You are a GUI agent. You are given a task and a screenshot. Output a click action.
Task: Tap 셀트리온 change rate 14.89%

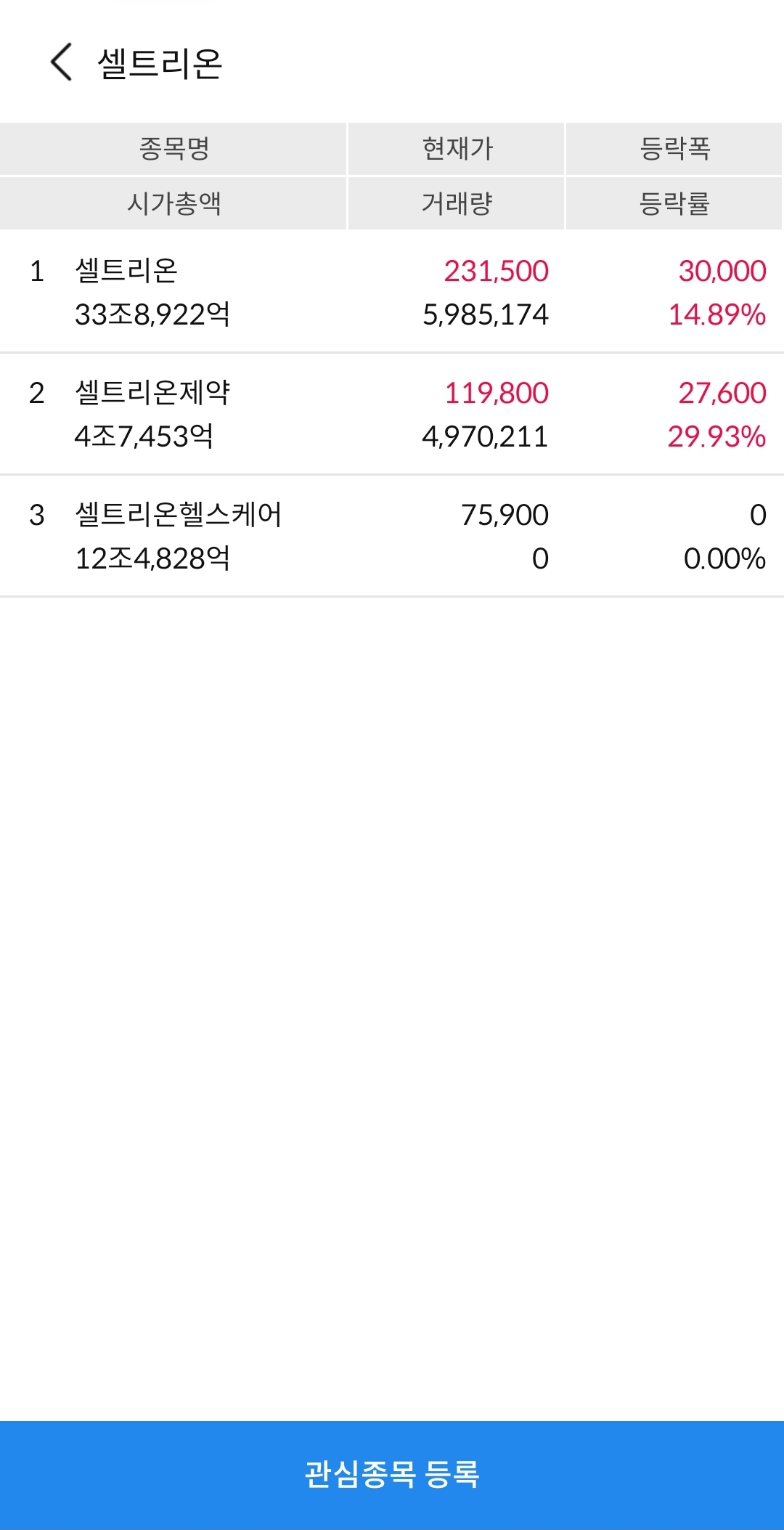(716, 315)
